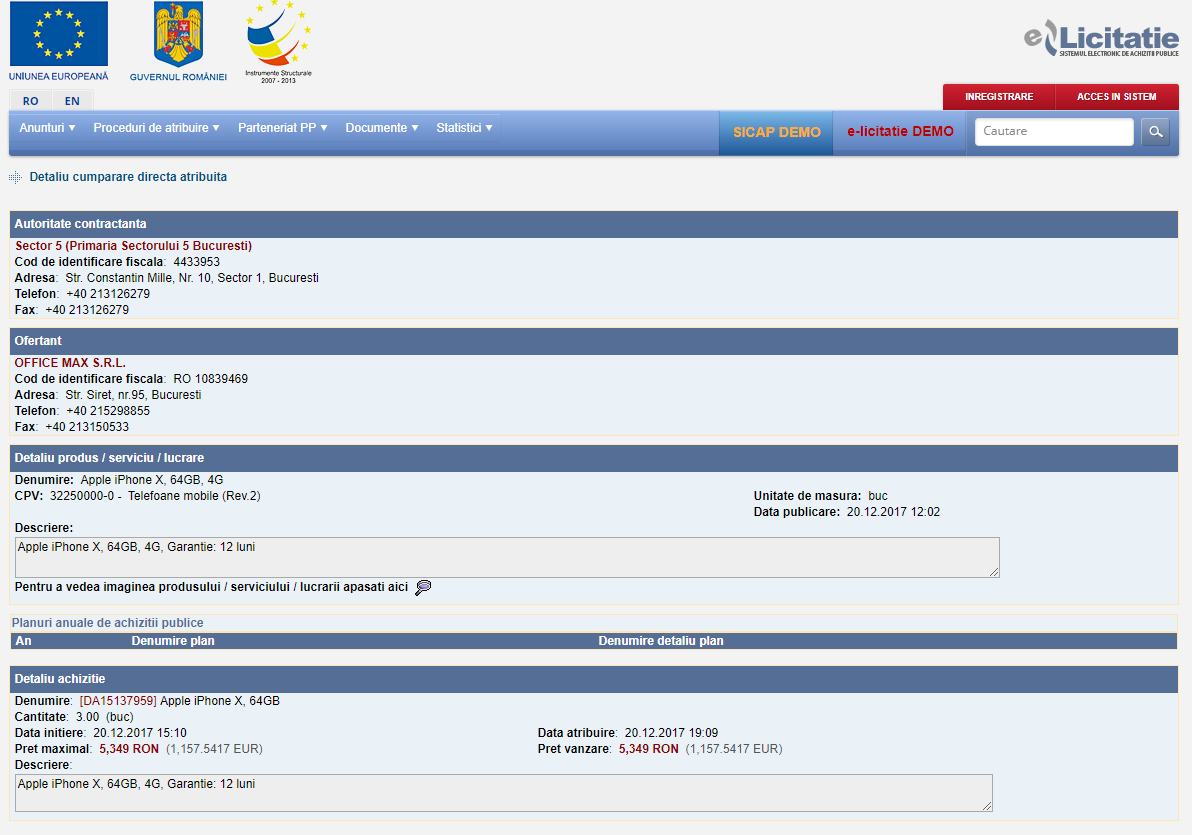The width and height of the screenshot is (1192, 835).
Task: Expand the Proceduri de atribuire menu
Action: [156, 128]
